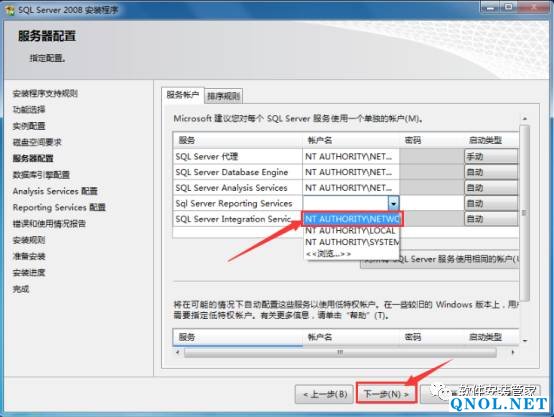Open the Reporting Services account name dropdown arrow
The image size is (554, 417).
coord(394,203)
